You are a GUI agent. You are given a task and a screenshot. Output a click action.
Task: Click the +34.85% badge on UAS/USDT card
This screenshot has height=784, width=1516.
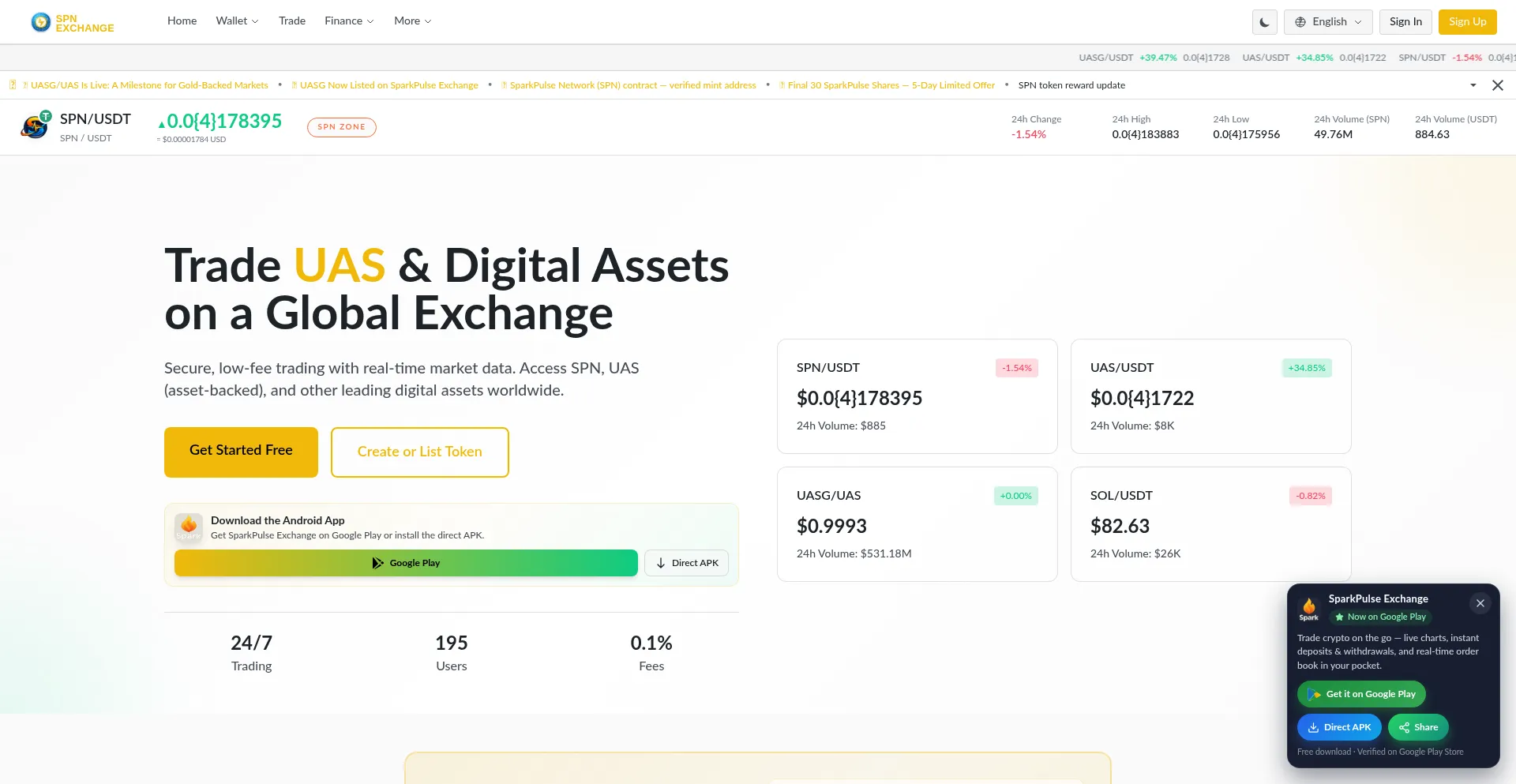click(x=1307, y=368)
